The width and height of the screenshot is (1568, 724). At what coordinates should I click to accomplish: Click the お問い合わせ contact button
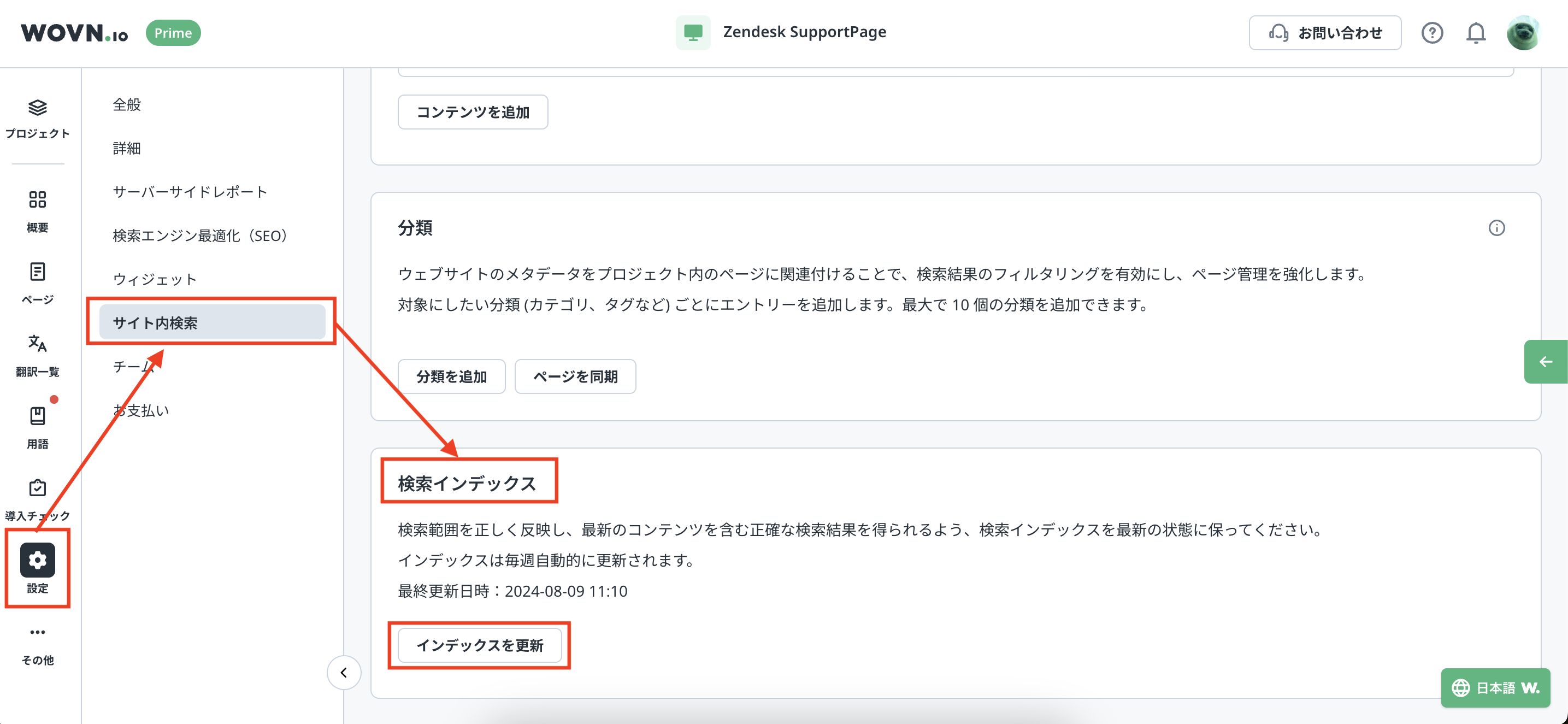click(1325, 33)
